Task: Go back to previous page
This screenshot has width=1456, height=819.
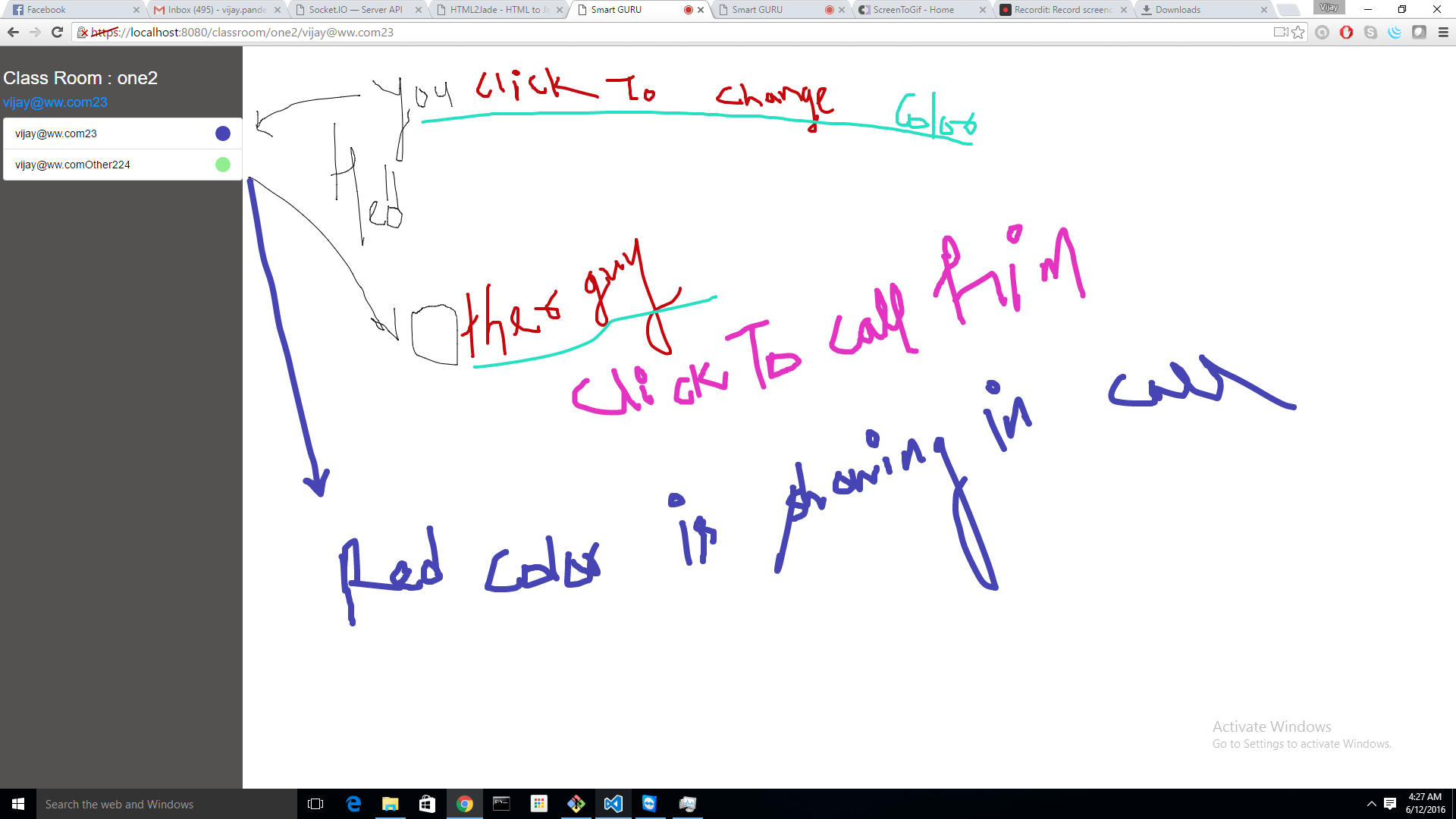Action: 13,32
